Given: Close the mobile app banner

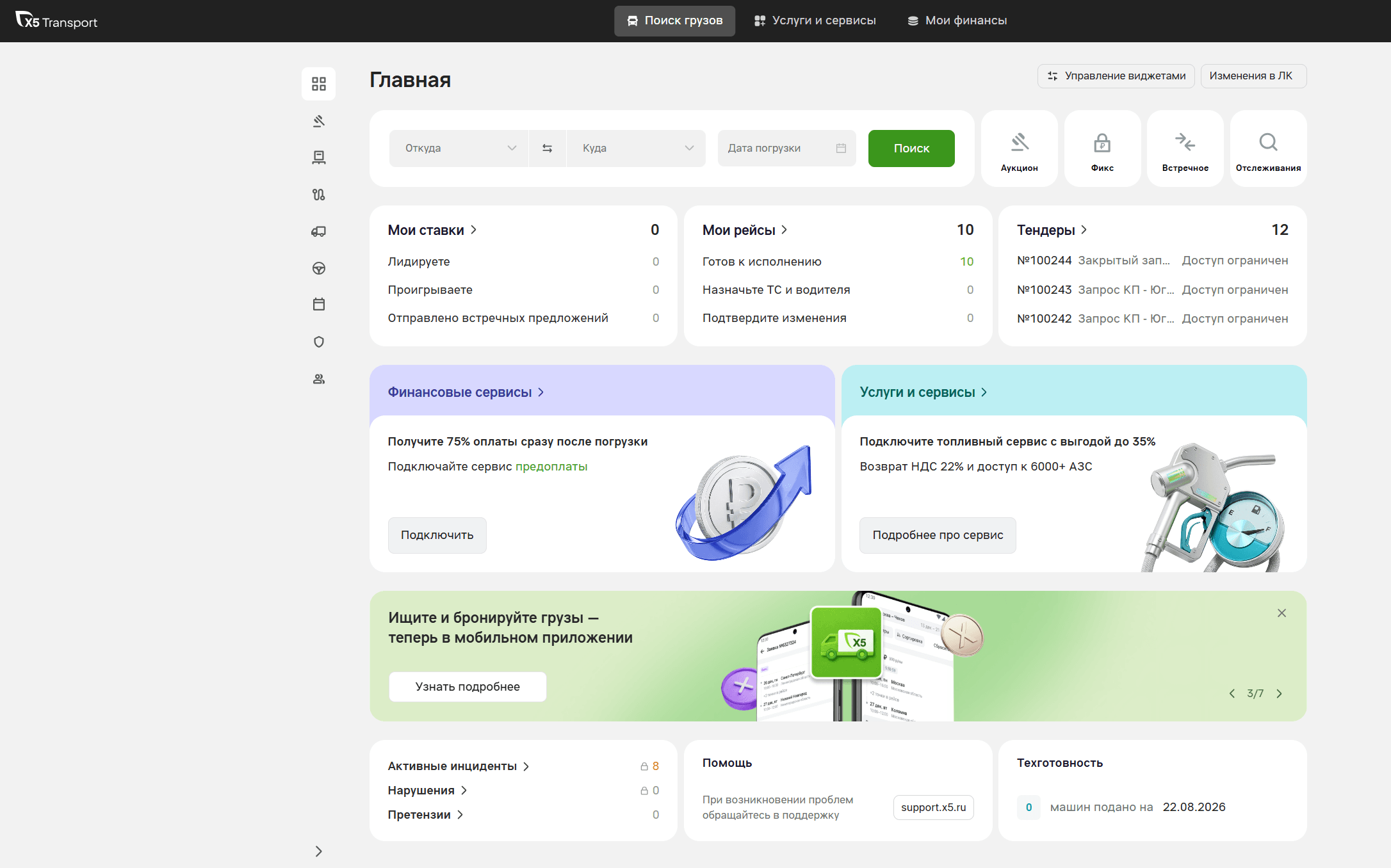Looking at the screenshot, I should pos(1281,613).
